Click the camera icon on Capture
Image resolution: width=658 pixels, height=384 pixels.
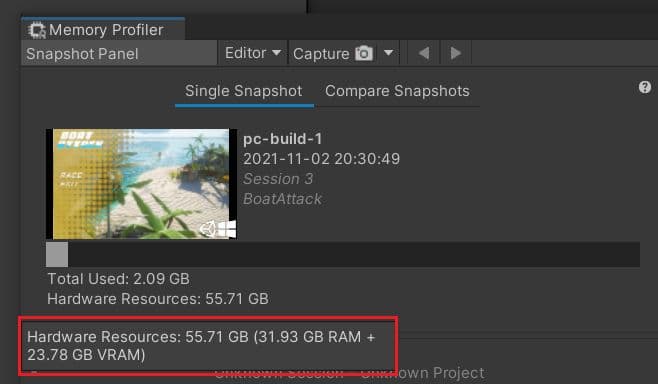tap(364, 53)
